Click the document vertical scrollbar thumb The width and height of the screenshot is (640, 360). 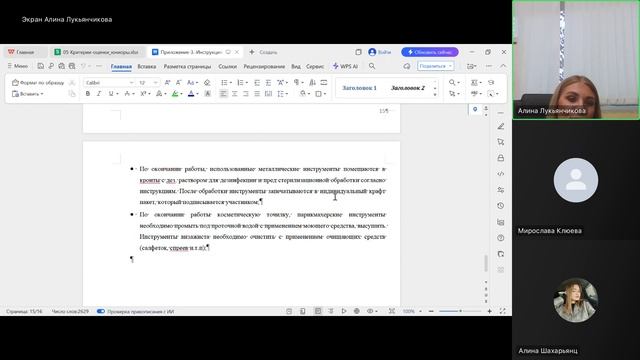click(x=486, y=263)
